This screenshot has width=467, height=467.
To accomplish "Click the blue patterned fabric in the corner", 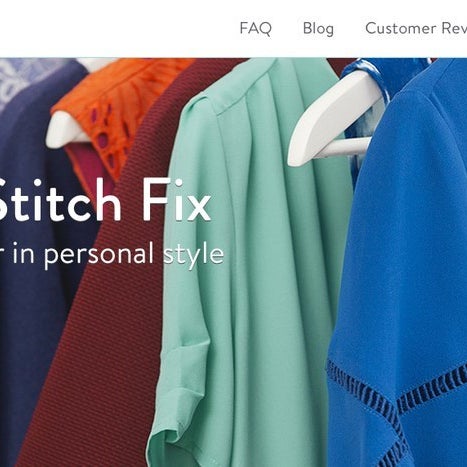I will pyautogui.click(x=20, y=78).
